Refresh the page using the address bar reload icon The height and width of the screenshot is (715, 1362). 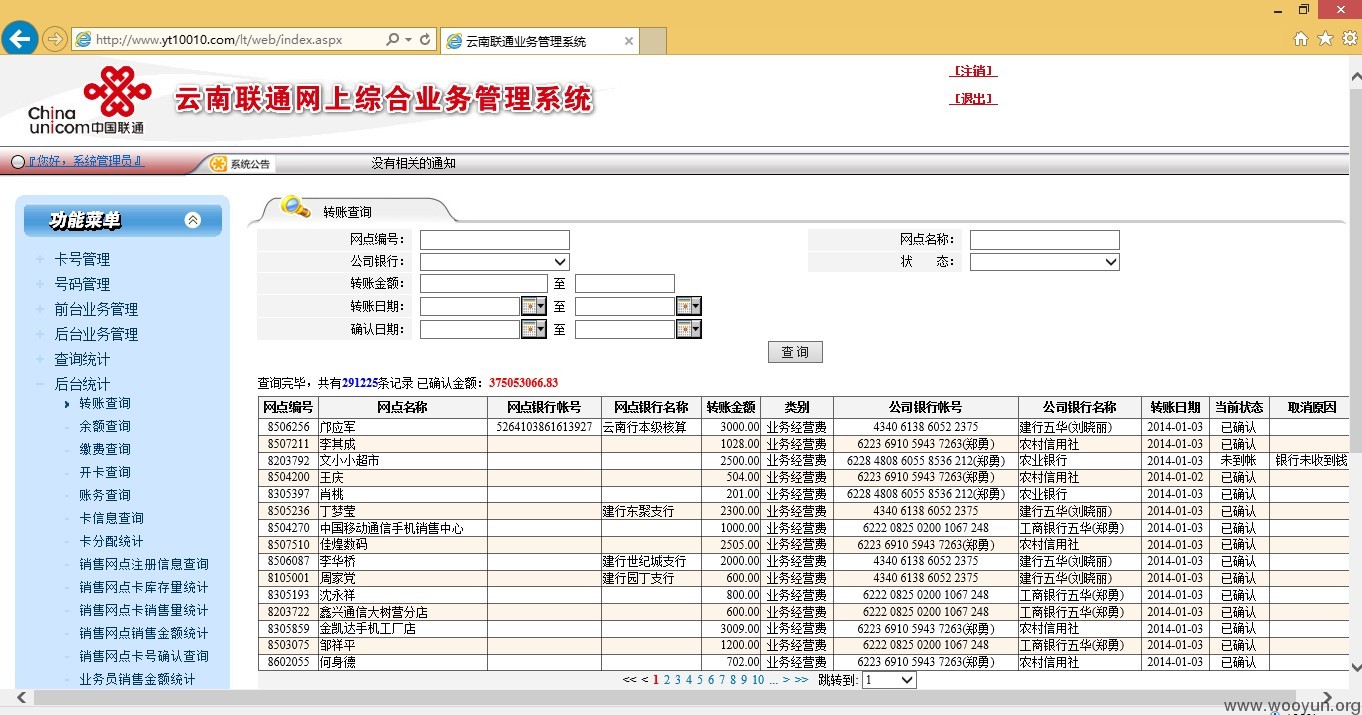click(425, 40)
